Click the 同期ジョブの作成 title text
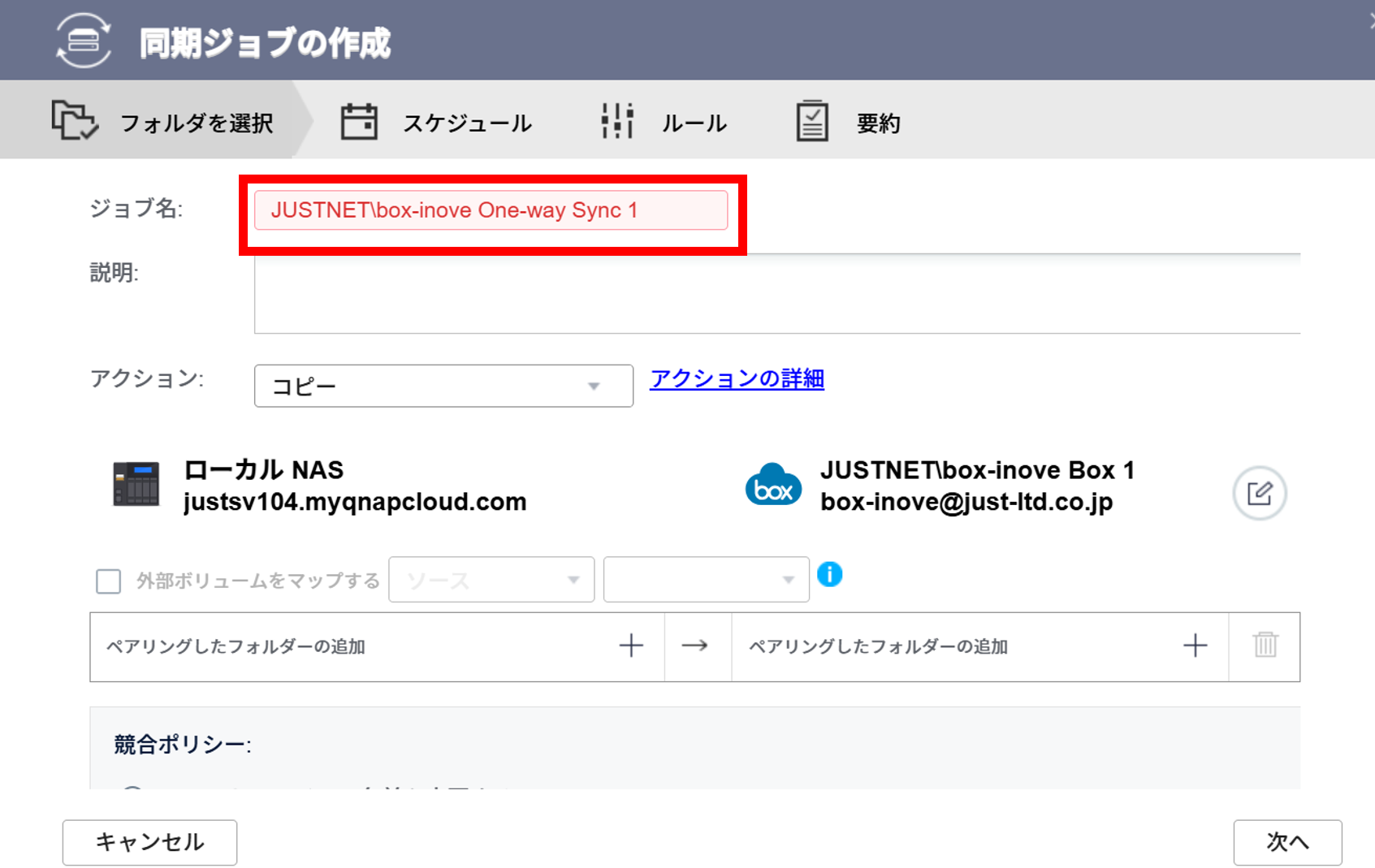Image resolution: width=1375 pixels, height=868 pixels. click(x=265, y=43)
